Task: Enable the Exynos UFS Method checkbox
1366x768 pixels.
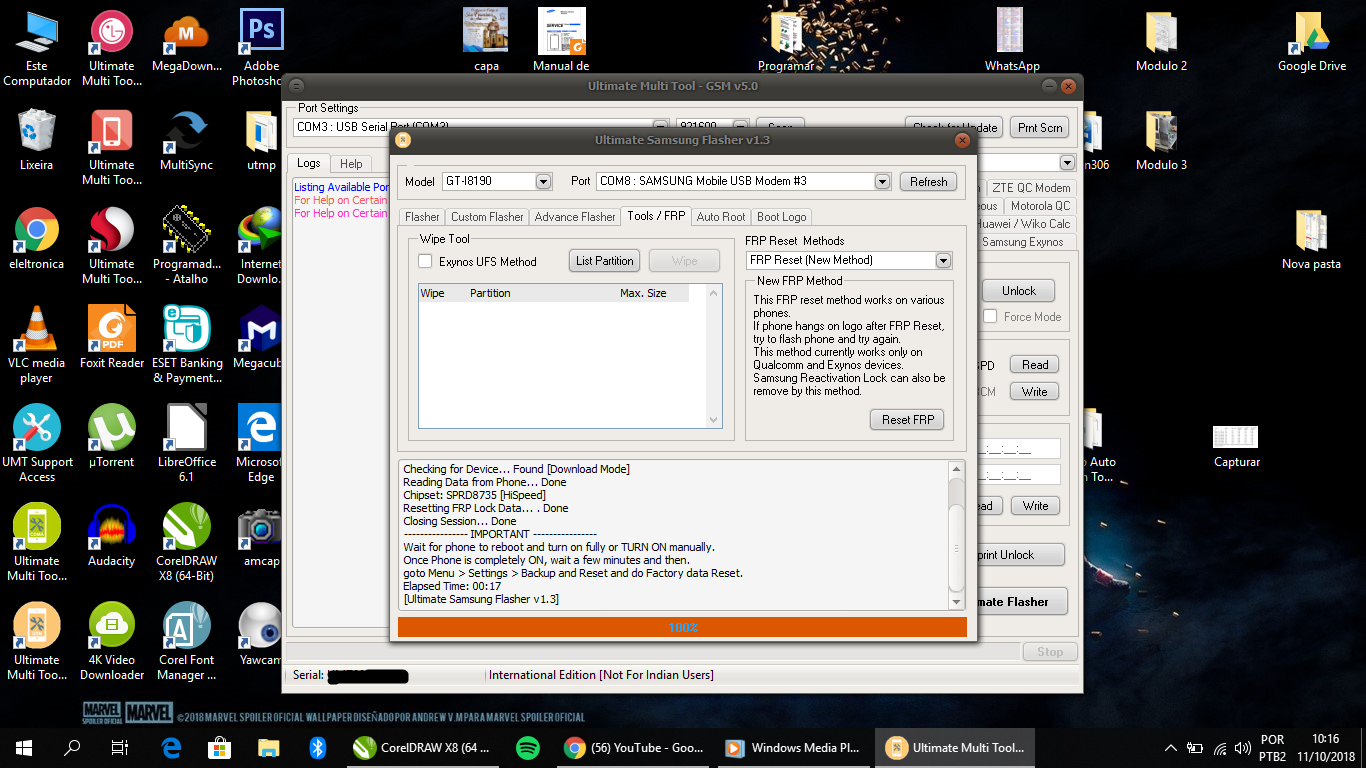Action: pos(425,261)
